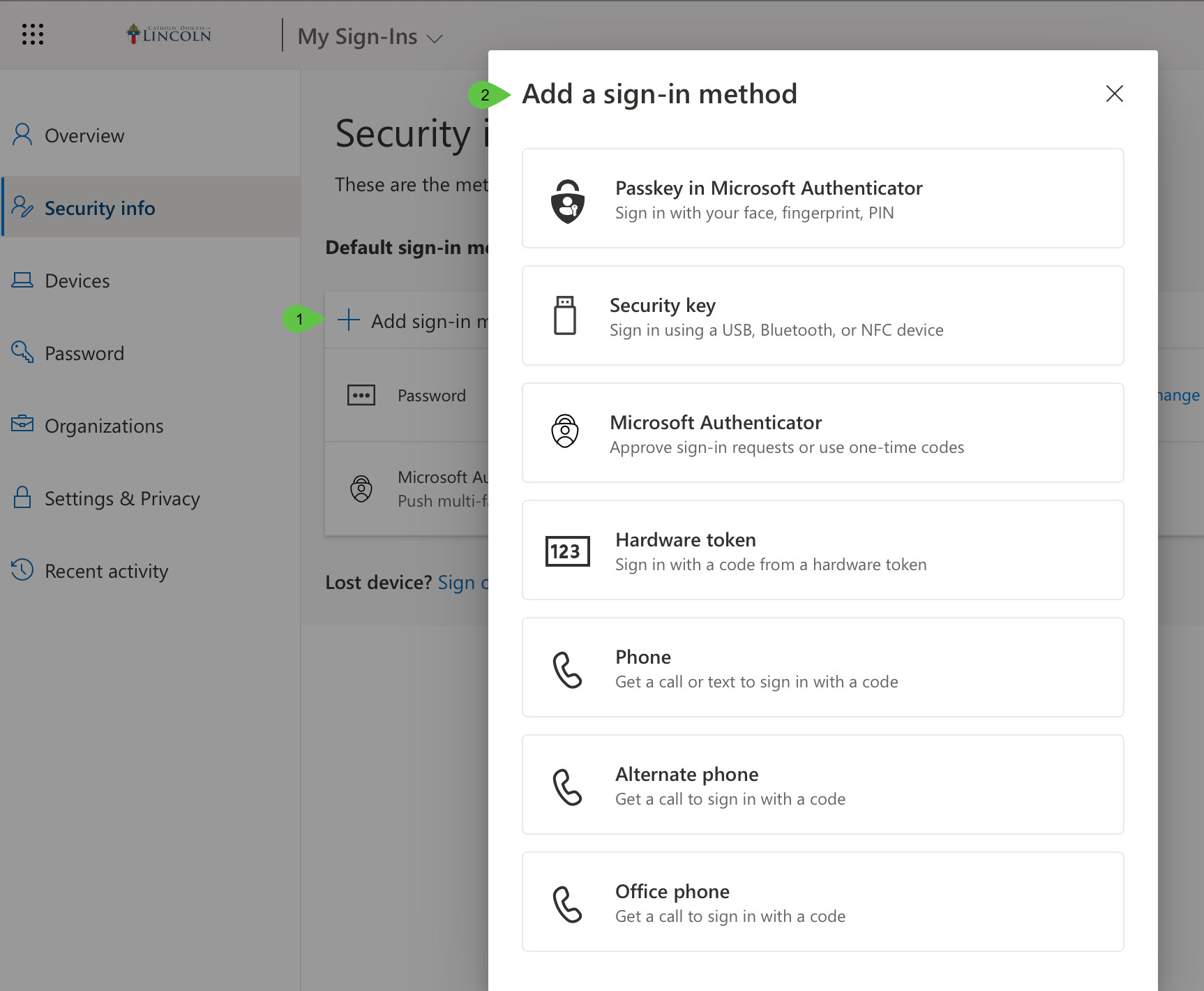Click the passkey shield lock icon

[568, 201]
